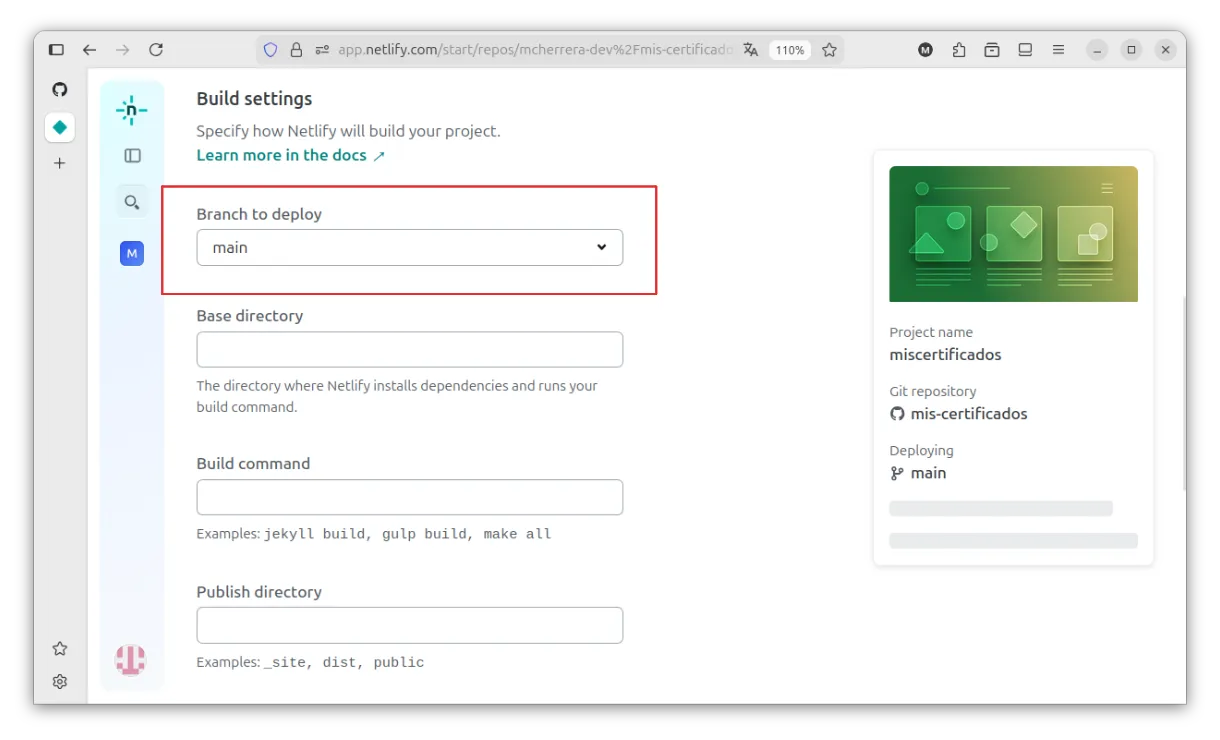Click the translate page icon in address bar

tap(751, 50)
